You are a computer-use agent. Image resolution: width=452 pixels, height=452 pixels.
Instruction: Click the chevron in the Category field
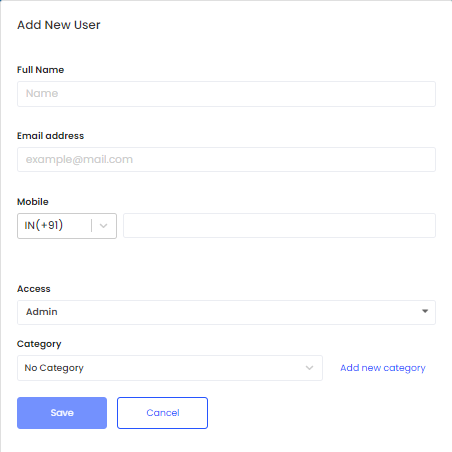[x=309, y=368]
